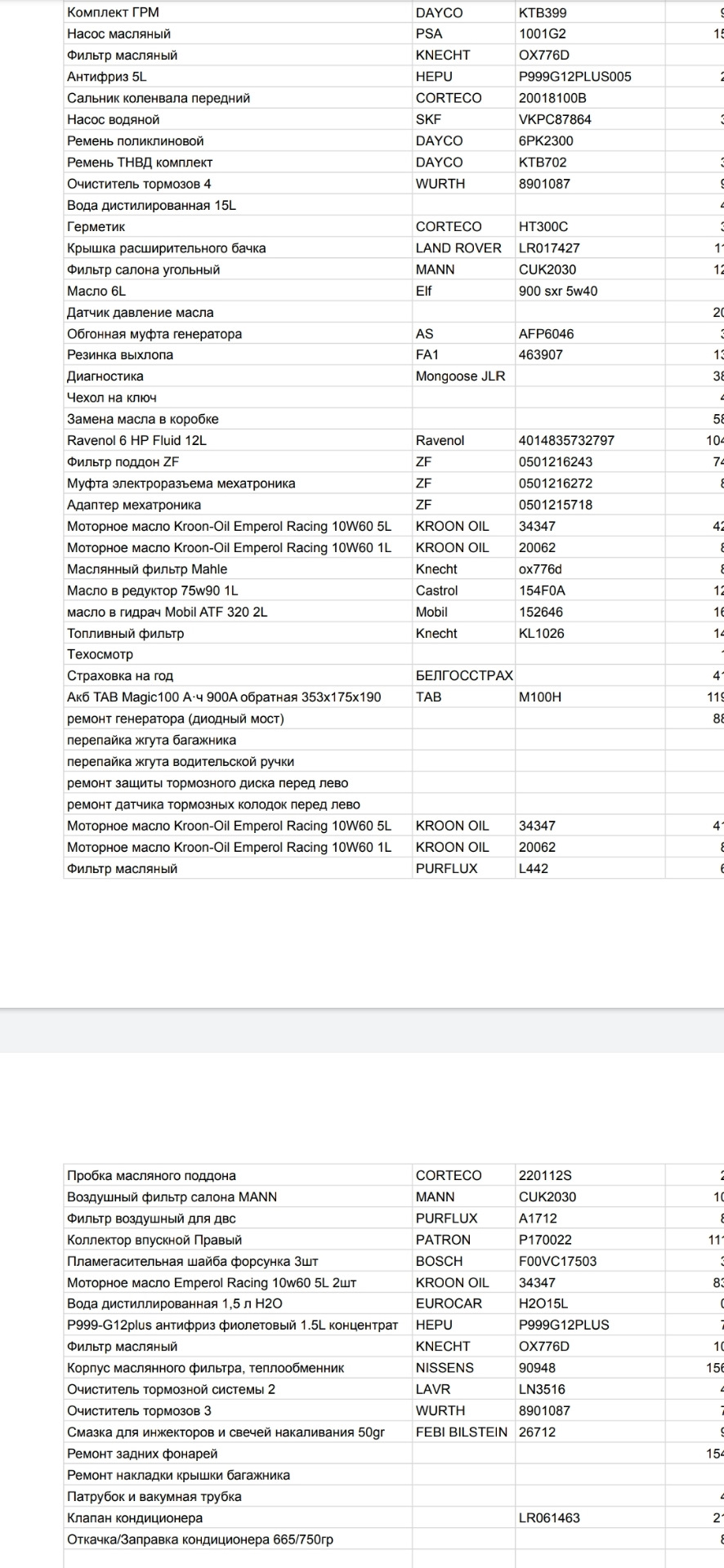Select 'ремонт генератора (диодный мост)' cell
The image size is (724, 1568).
tap(238, 719)
